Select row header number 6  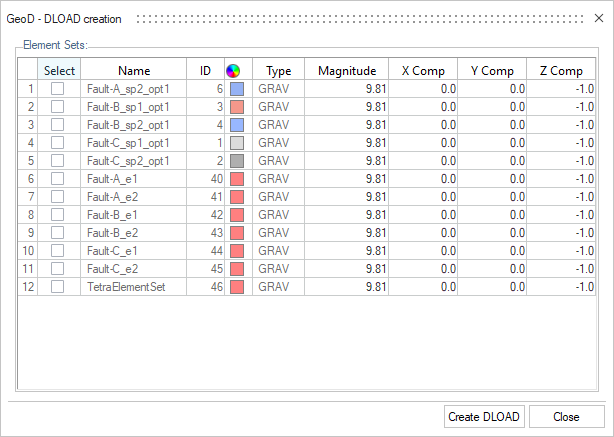[x=28, y=179]
